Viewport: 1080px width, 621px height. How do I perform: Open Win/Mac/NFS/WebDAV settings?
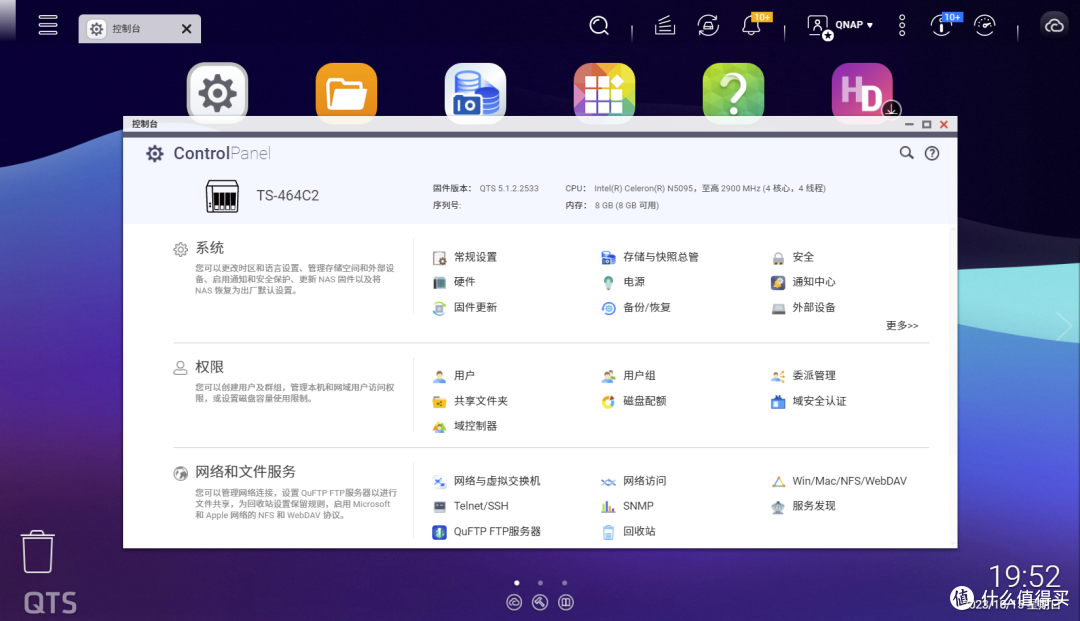839,481
